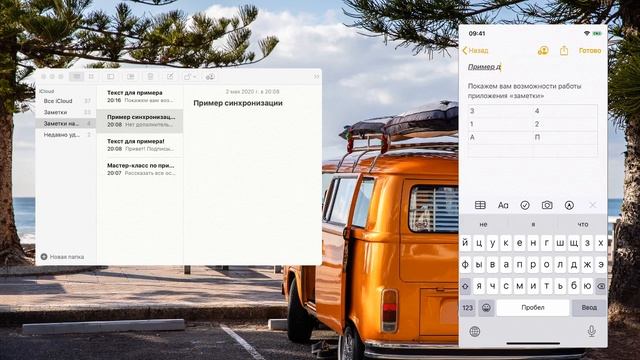Tap the camera icon in iPhone toolbar

(x=547, y=205)
